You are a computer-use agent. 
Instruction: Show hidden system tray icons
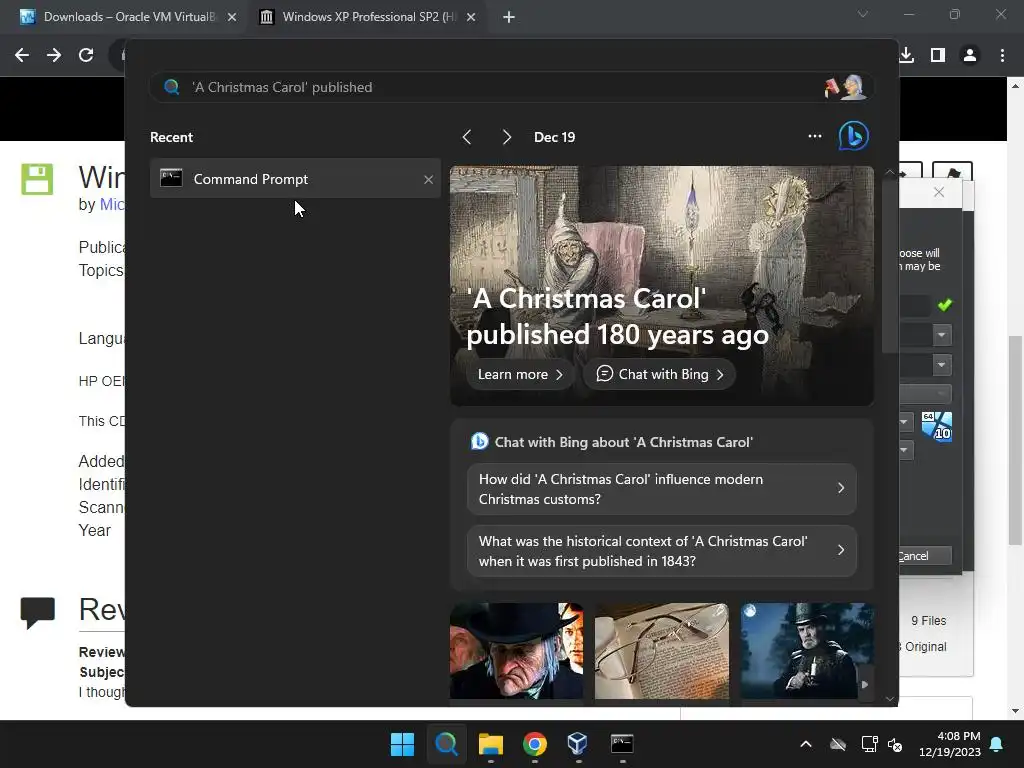click(806, 744)
